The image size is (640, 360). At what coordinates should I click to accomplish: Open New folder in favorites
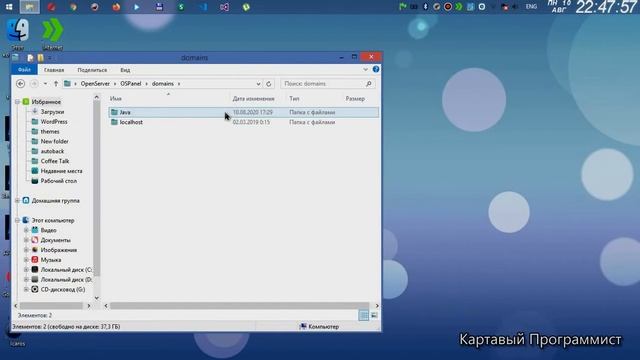54,141
